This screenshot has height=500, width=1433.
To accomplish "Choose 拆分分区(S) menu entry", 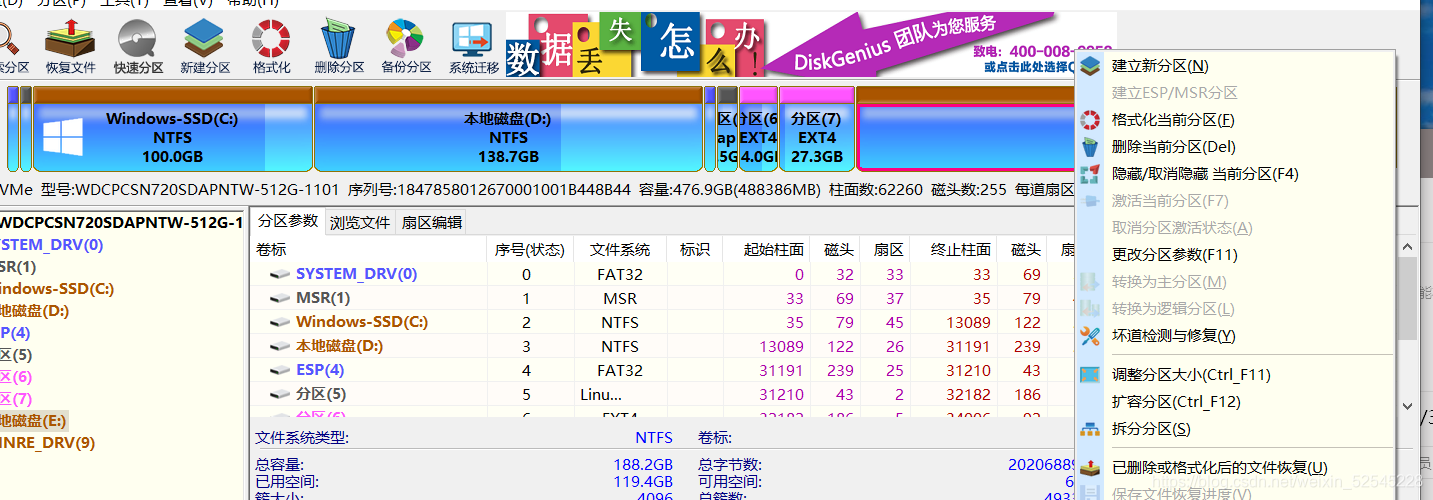I will tap(1151, 429).
